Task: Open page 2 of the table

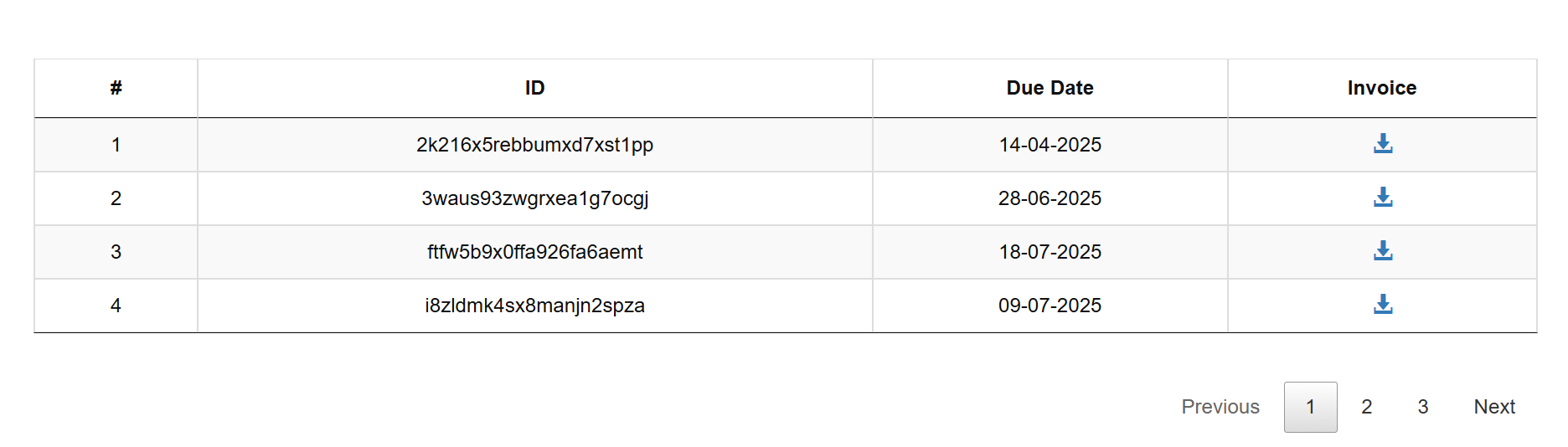Action: (x=1366, y=407)
